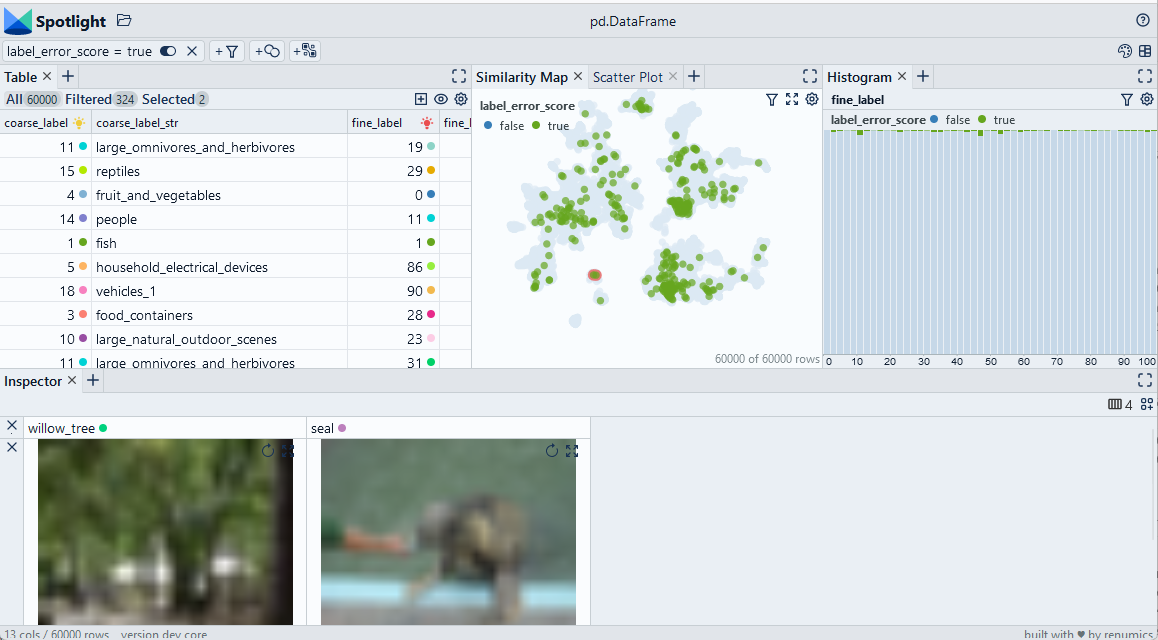
Task: Open Inspector add-view grid icon
Action: click(x=1146, y=404)
